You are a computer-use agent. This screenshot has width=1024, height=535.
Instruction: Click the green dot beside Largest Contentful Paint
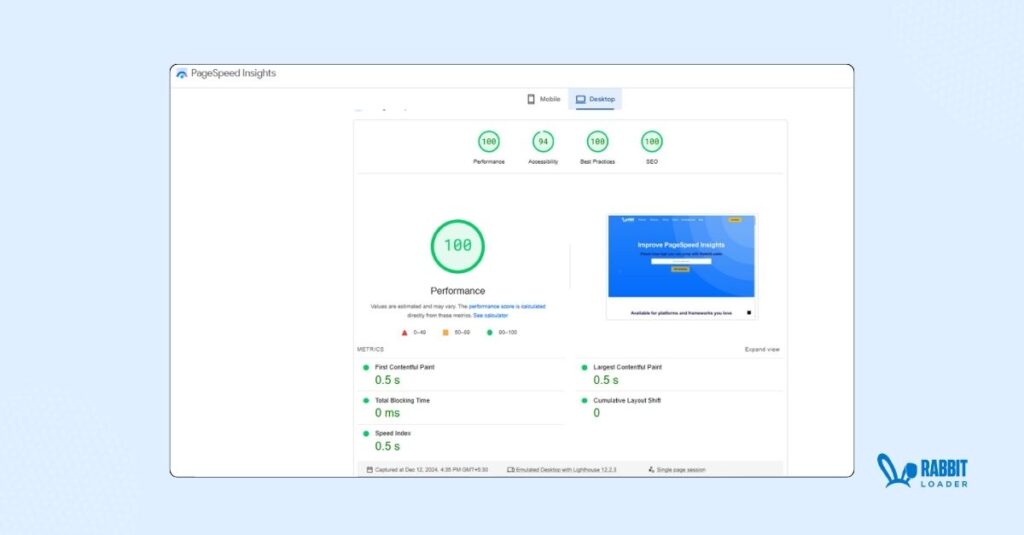(x=584, y=367)
